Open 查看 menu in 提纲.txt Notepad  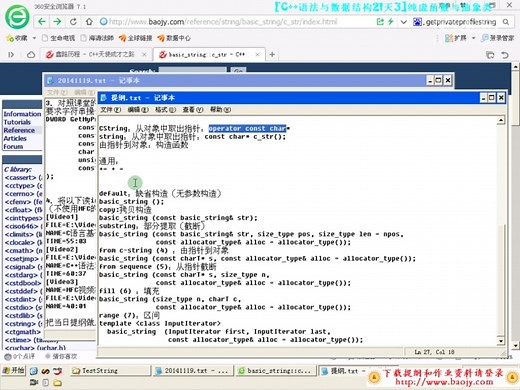coord(193,110)
